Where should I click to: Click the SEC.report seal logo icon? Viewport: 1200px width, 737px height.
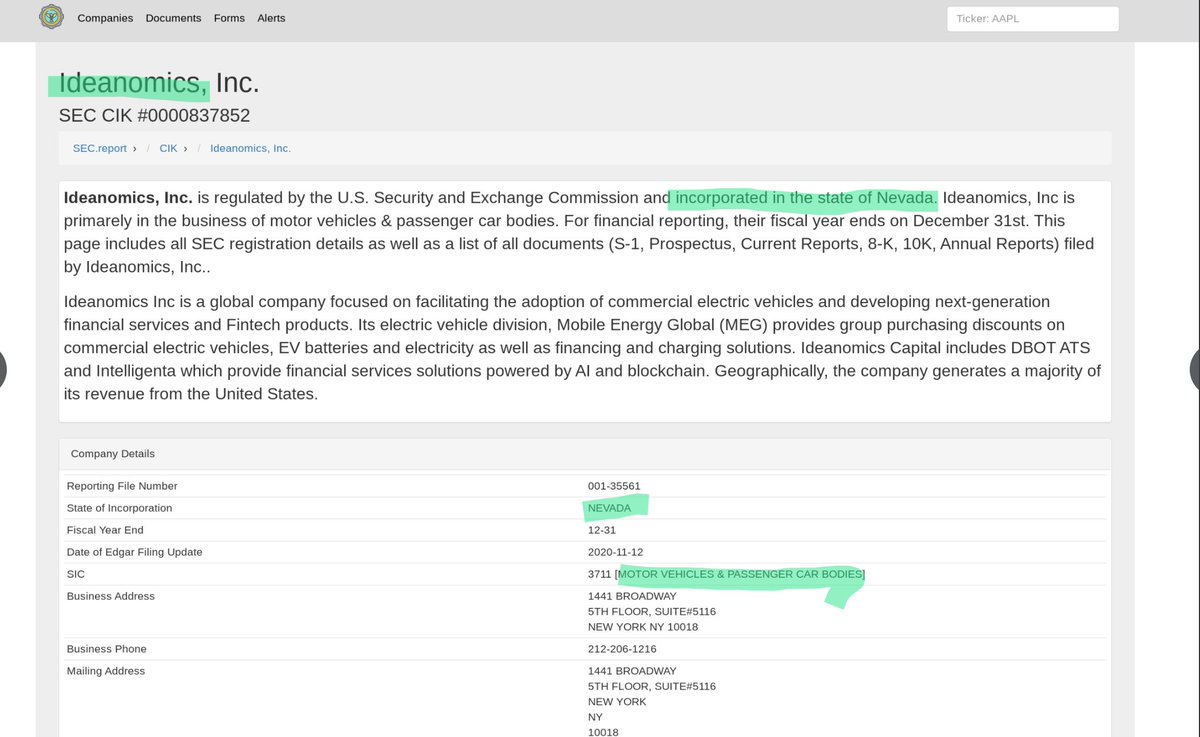pyautogui.click(x=50, y=18)
